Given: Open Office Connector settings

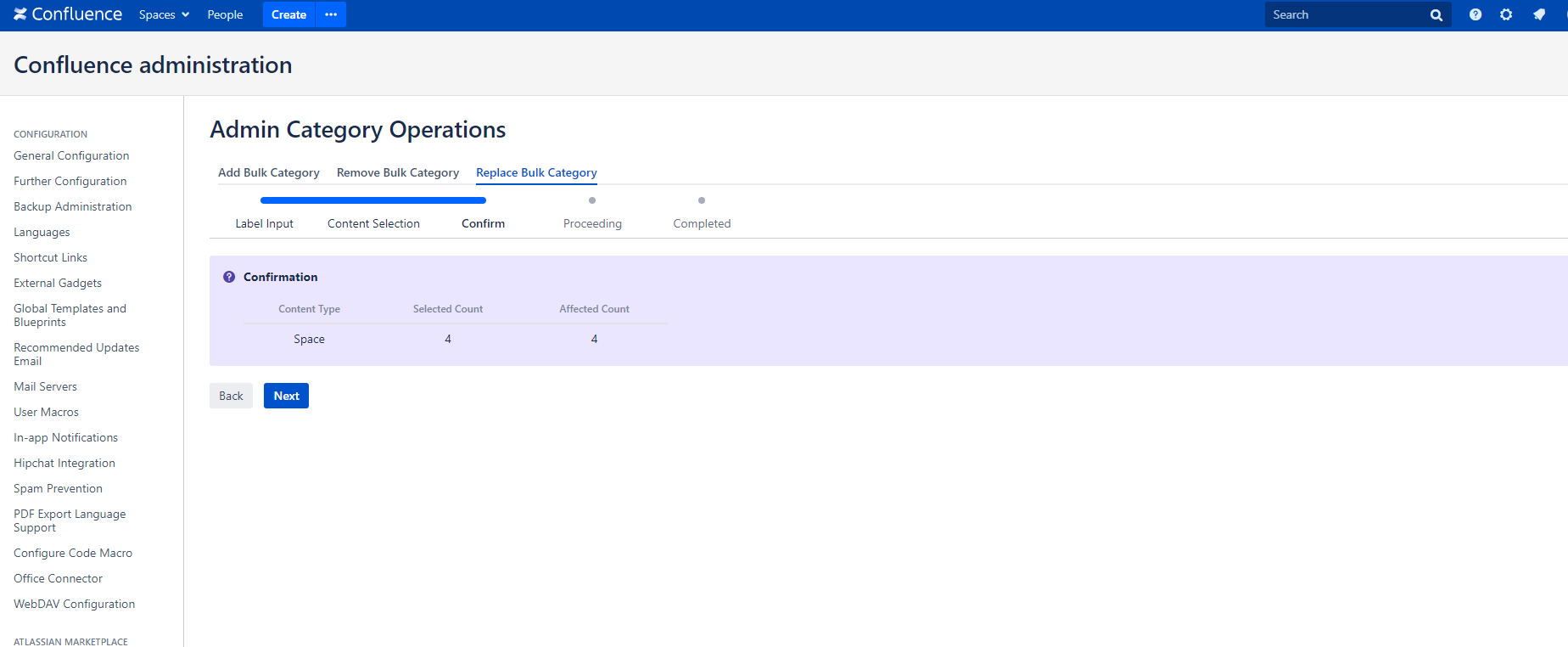Looking at the screenshot, I should (x=58, y=578).
